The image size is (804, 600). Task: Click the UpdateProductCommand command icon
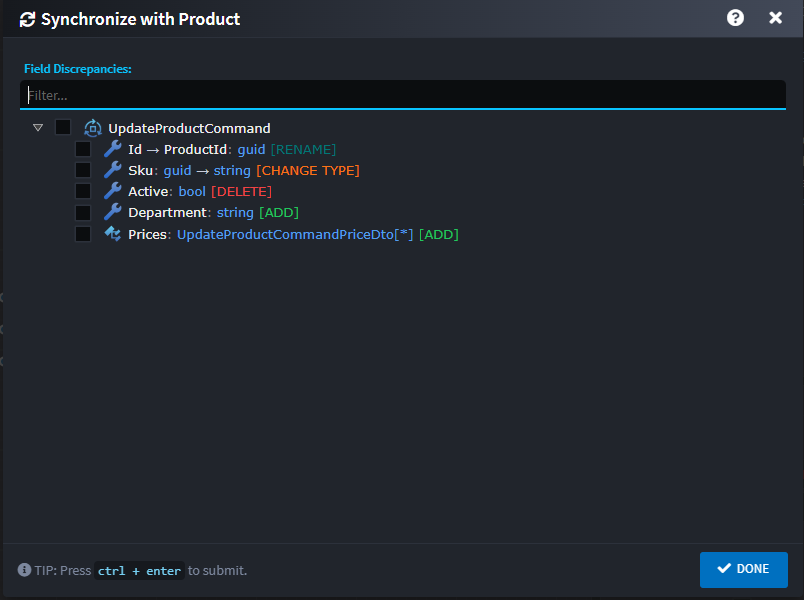coord(93,128)
